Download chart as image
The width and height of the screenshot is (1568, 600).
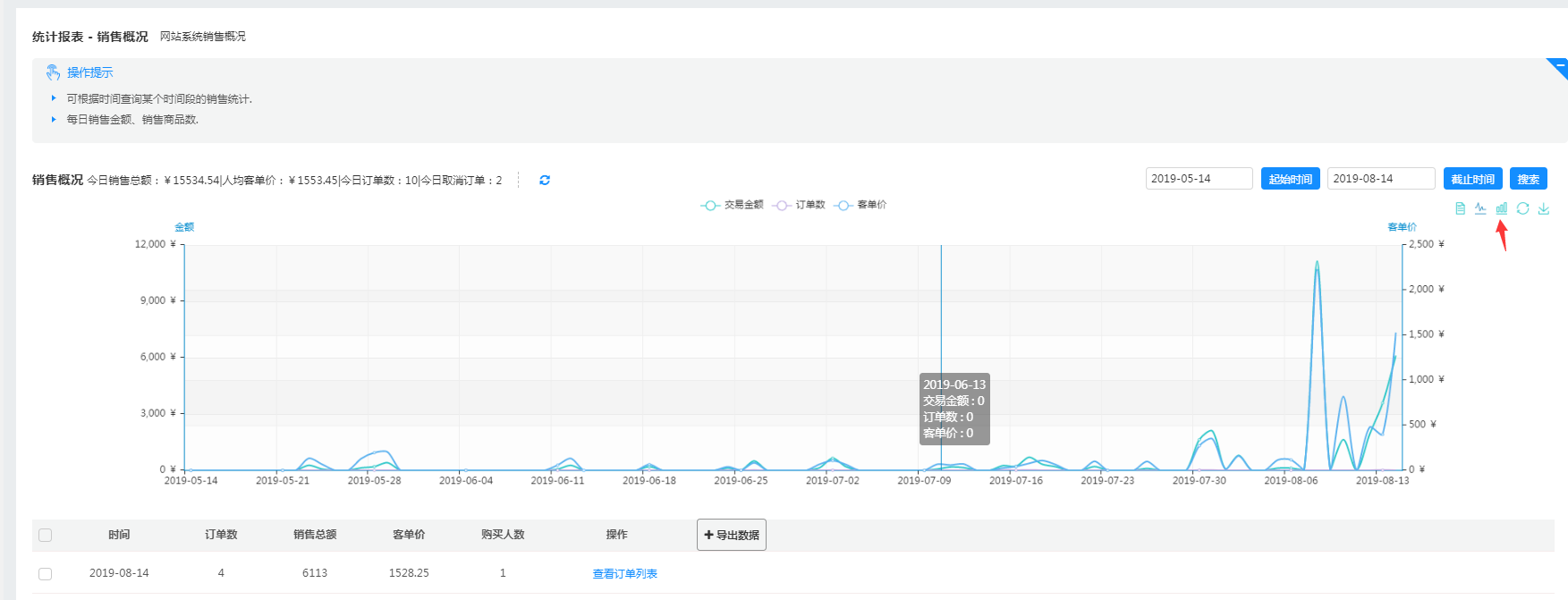pos(1543,208)
